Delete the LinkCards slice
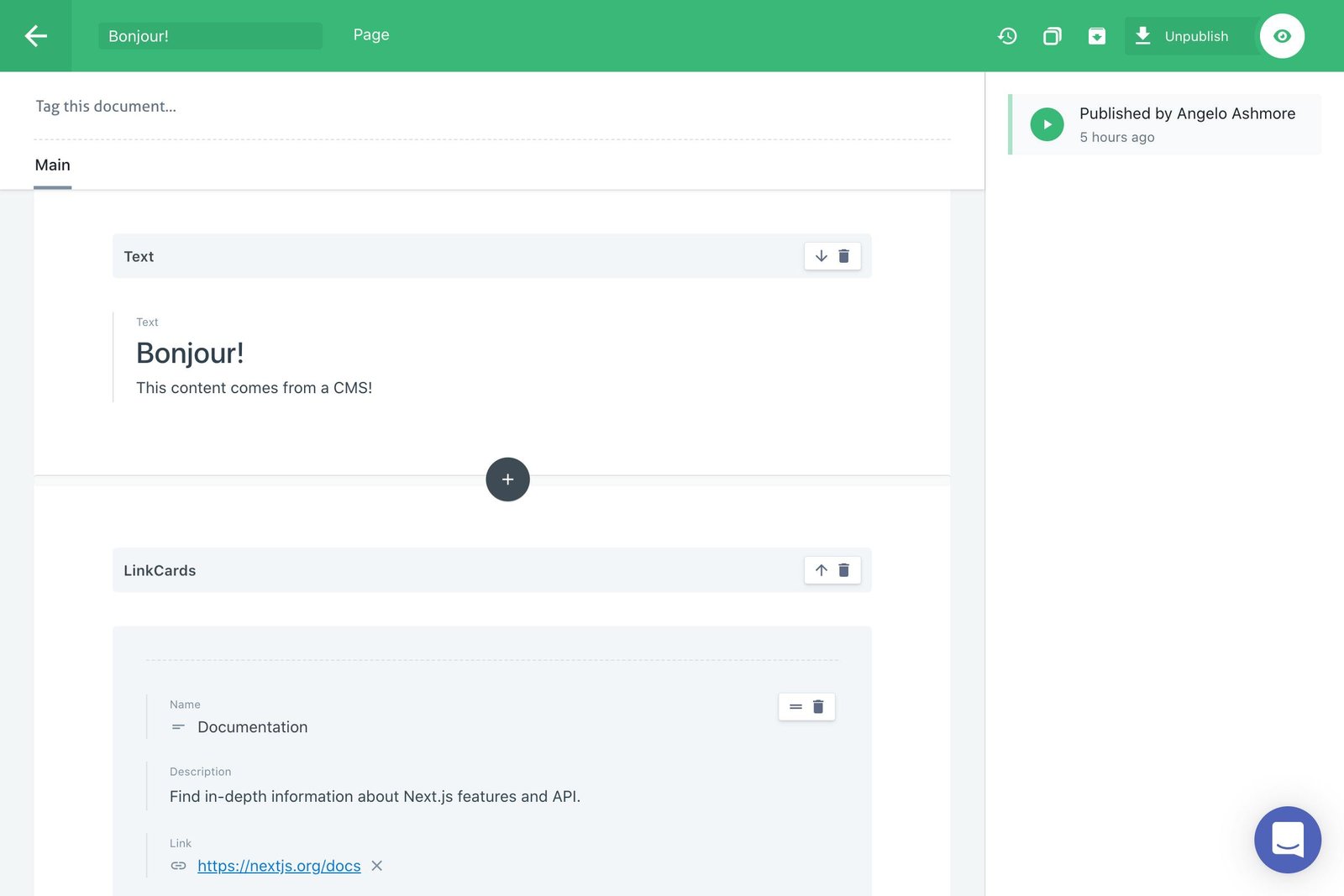This screenshot has height=896, width=1344. click(x=844, y=570)
